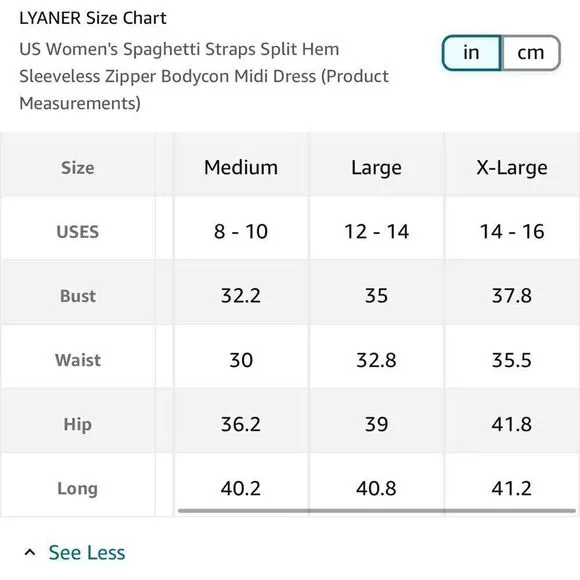This screenshot has width=580, height=580.
Task: Click the Bust row label
Action: [x=78, y=296]
